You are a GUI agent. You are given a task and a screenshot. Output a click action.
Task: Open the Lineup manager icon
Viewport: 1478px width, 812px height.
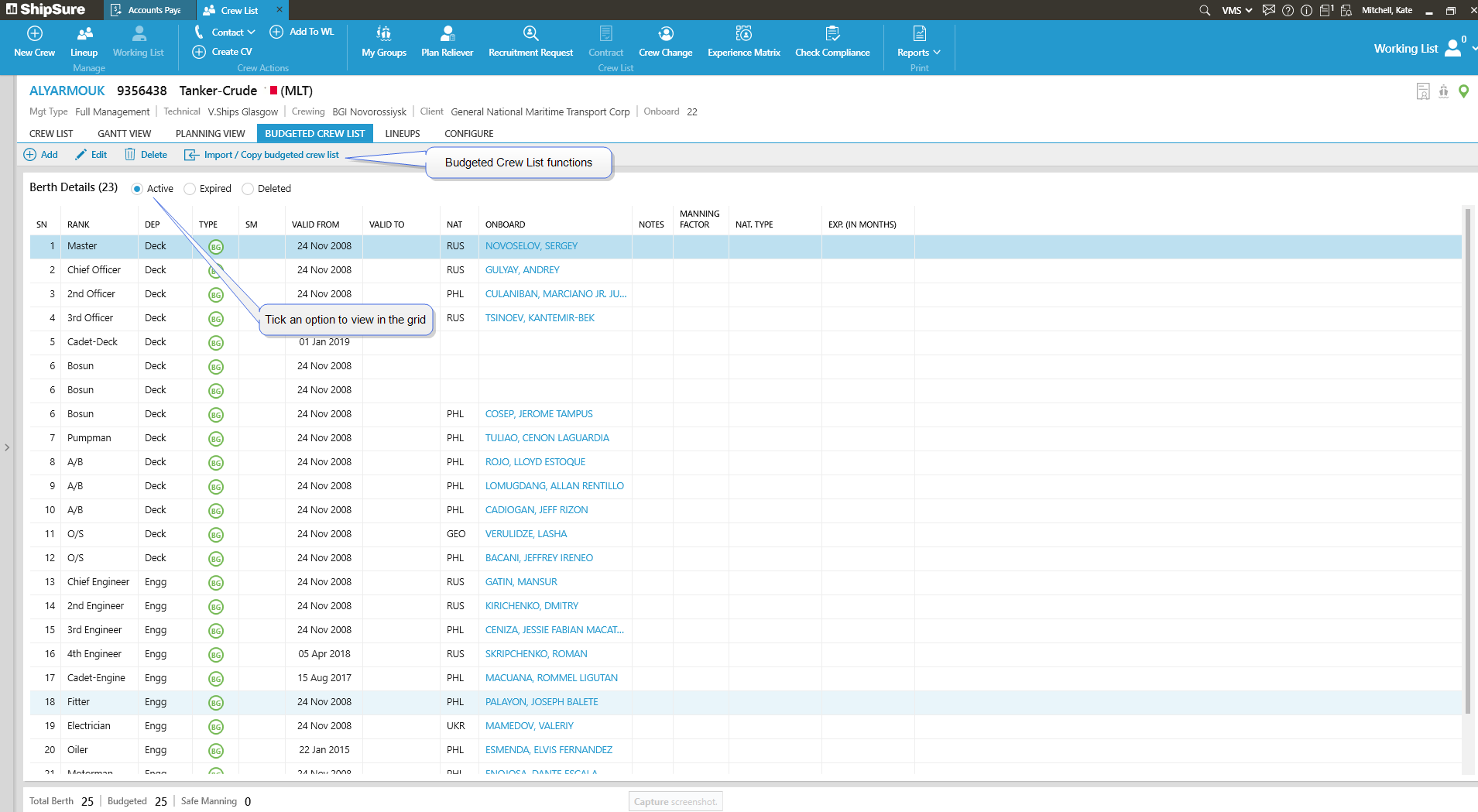pos(84,34)
